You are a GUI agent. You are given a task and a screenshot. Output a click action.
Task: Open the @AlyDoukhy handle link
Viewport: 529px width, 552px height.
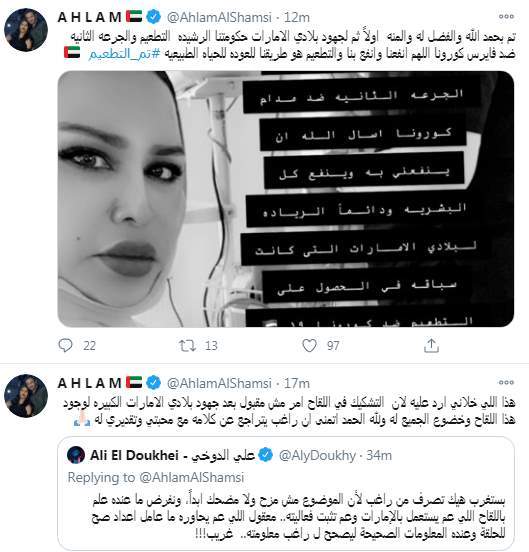tap(317, 456)
